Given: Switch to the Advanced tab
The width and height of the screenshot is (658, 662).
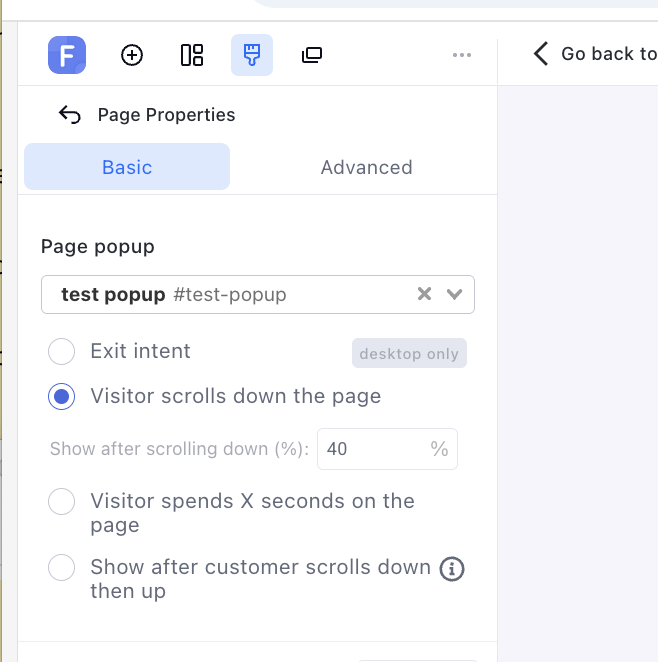Looking at the screenshot, I should pos(366,167).
